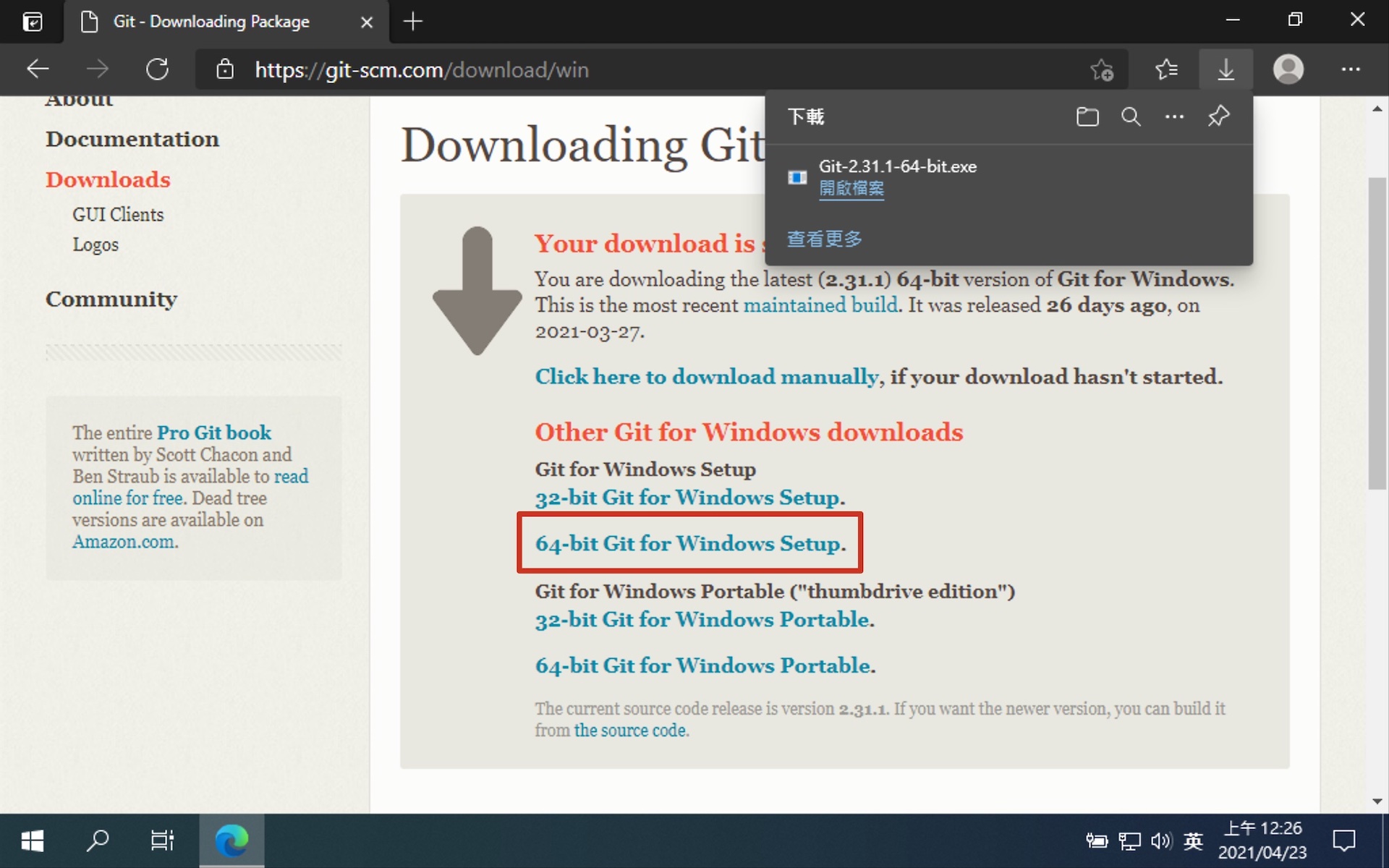Open the user profile avatar
The height and width of the screenshot is (868, 1389).
[x=1288, y=69]
